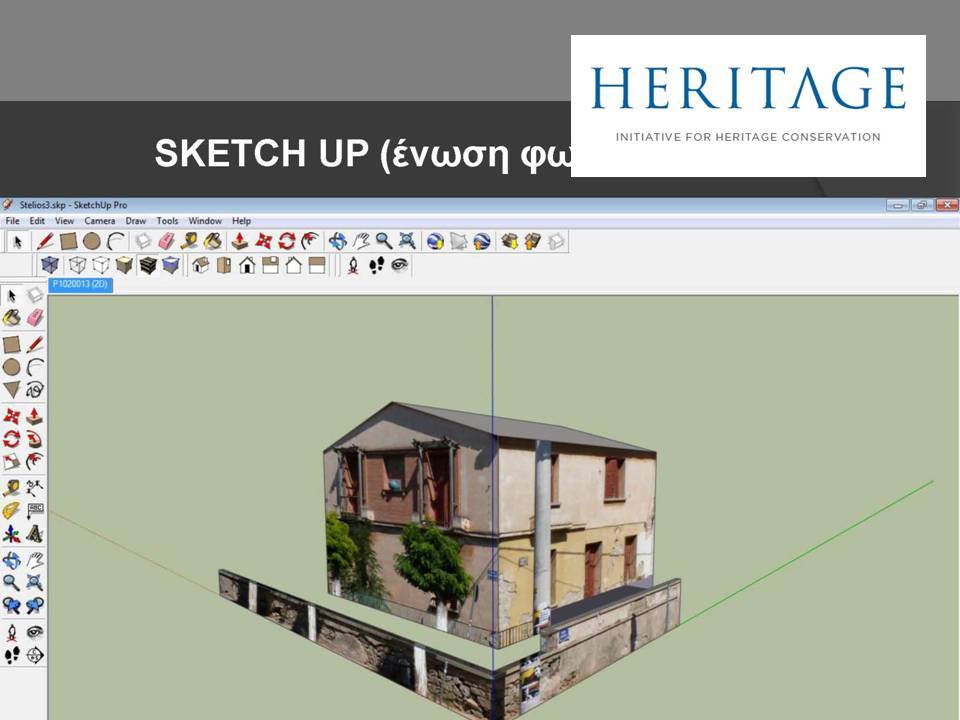Click the title text 'Stelios3.skp - SketchUp Pro'
The image size is (960, 720).
[x=73, y=205]
